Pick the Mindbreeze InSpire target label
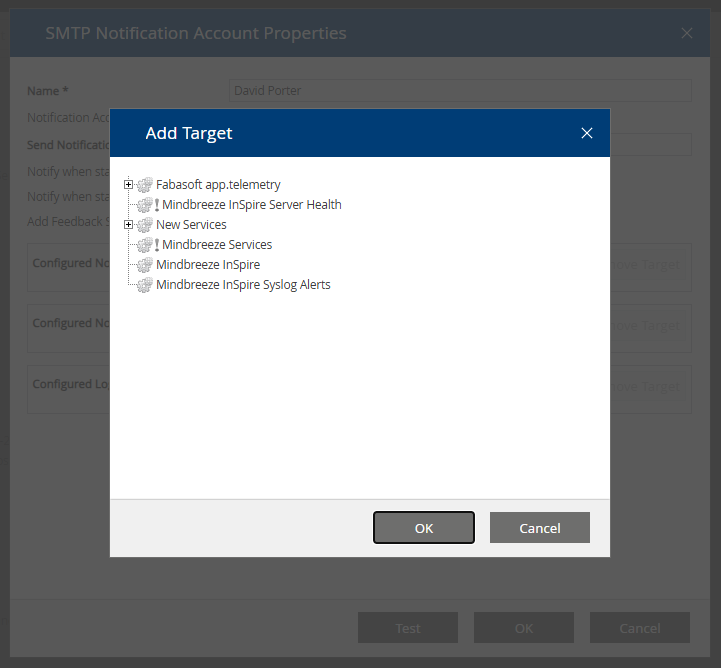 click(208, 265)
